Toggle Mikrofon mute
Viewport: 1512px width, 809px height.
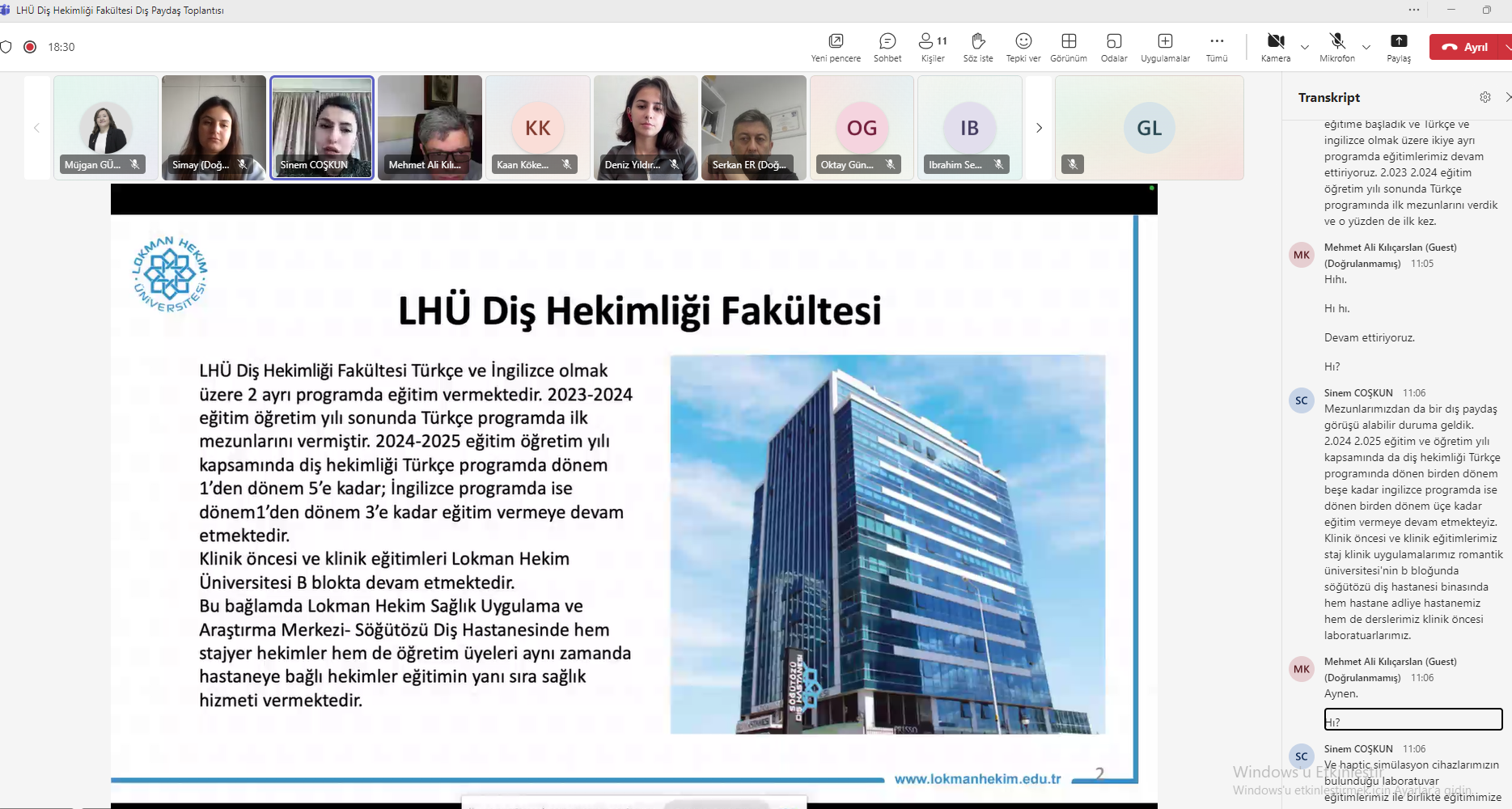click(1337, 47)
